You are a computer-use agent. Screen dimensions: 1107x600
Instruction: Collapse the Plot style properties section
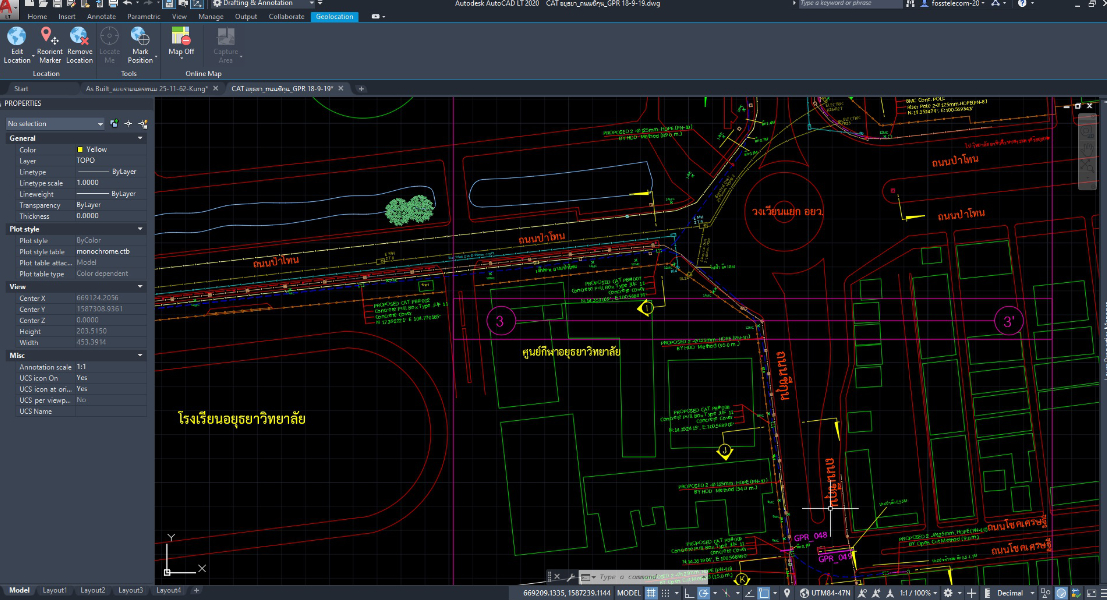[140, 229]
